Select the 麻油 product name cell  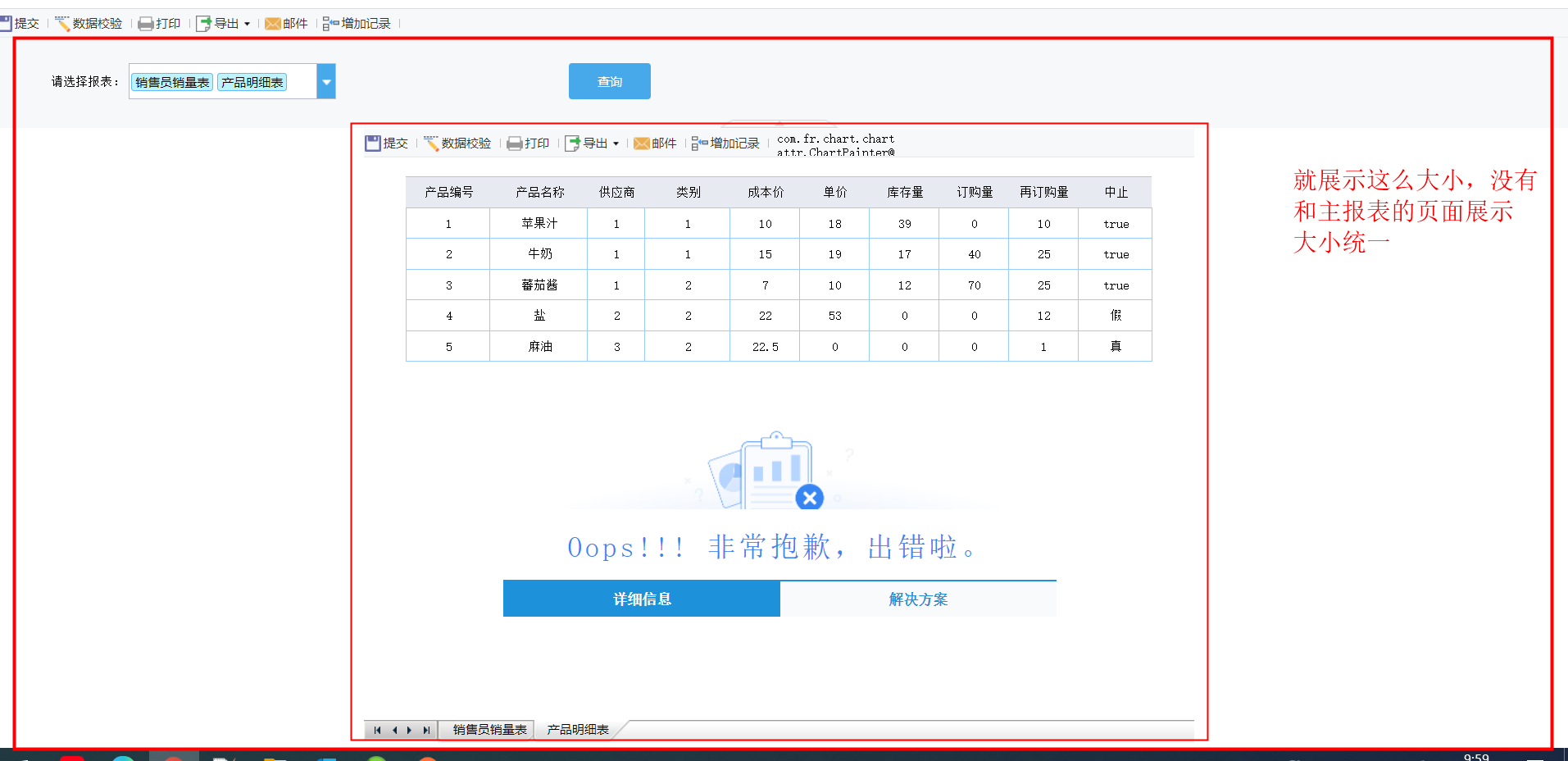coord(539,346)
